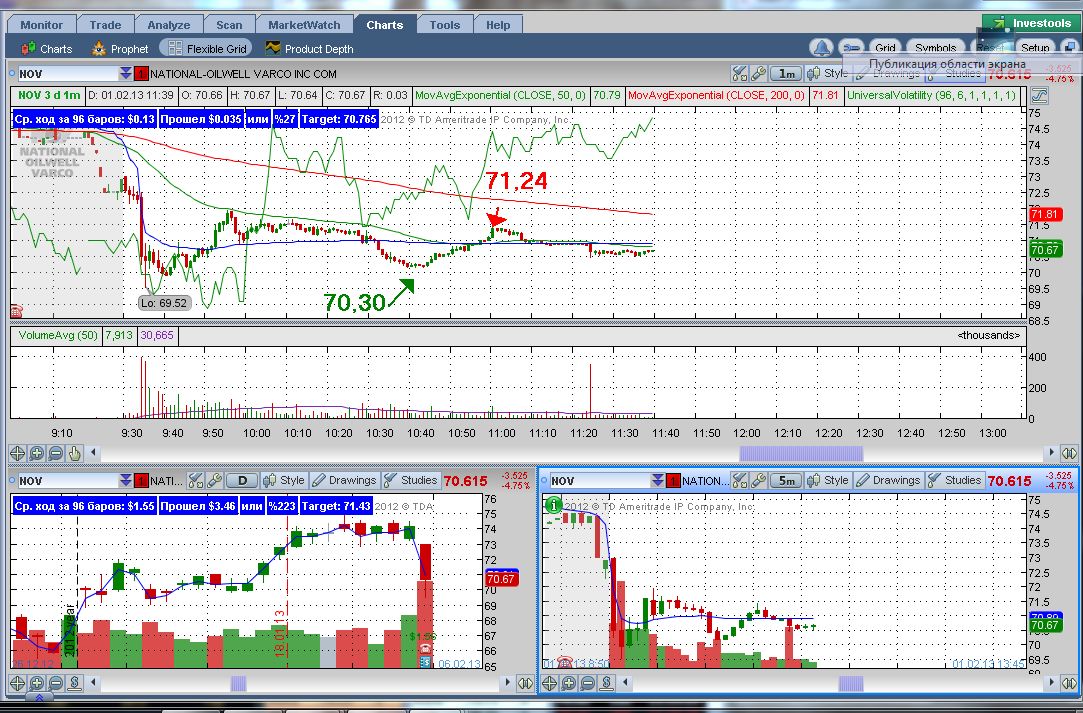Toggle the Flexible Grid view
The width and height of the screenshot is (1083, 713).
[207, 48]
